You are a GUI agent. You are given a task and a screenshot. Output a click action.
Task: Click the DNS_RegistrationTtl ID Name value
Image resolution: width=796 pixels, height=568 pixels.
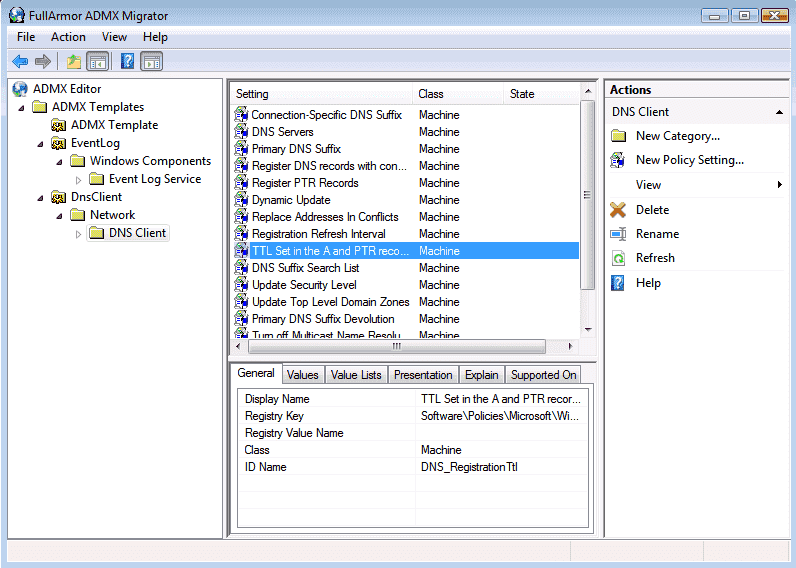pyautogui.click(x=469, y=466)
